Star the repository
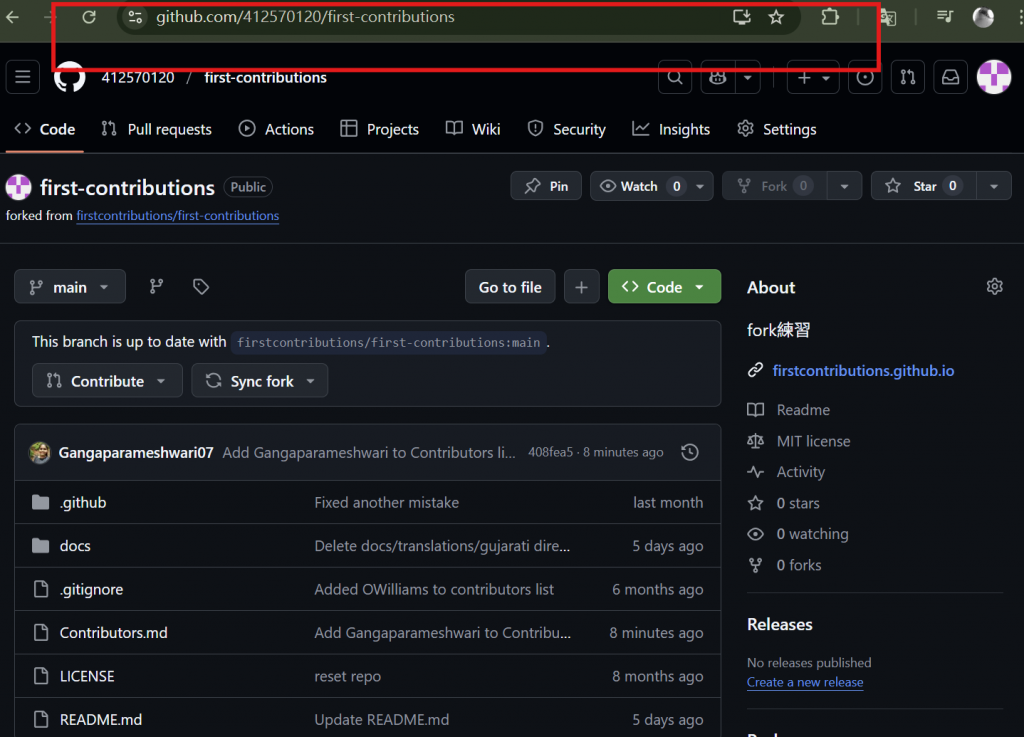 click(x=924, y=186)
